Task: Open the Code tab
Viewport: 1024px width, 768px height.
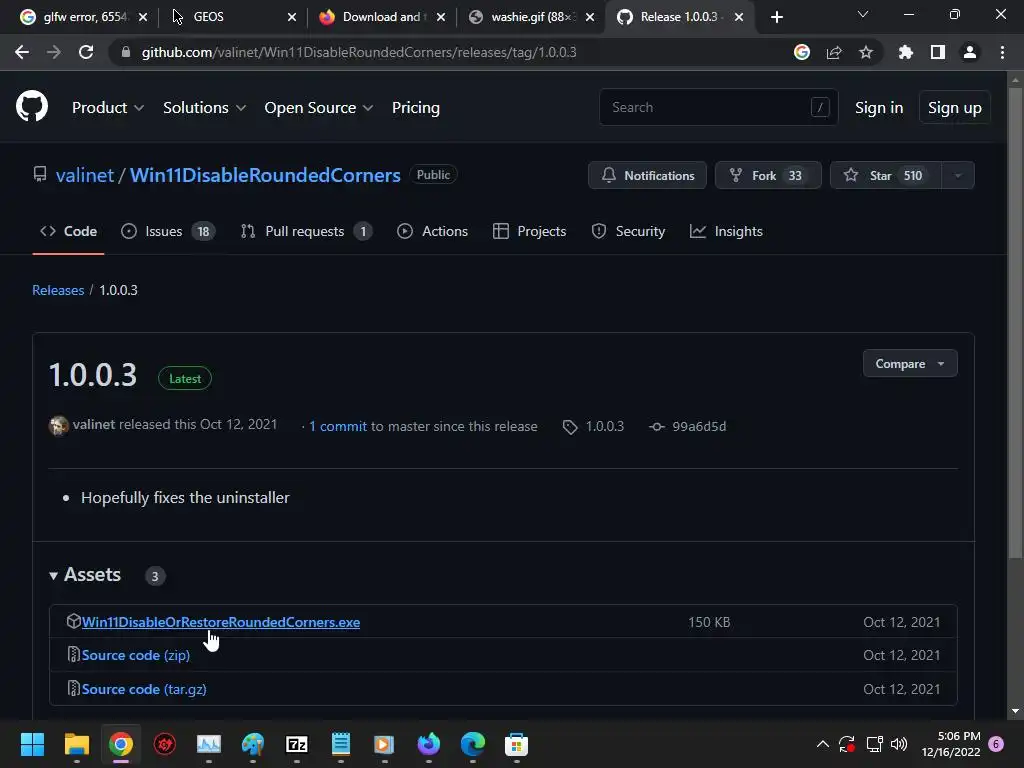Action: [69, 231]
